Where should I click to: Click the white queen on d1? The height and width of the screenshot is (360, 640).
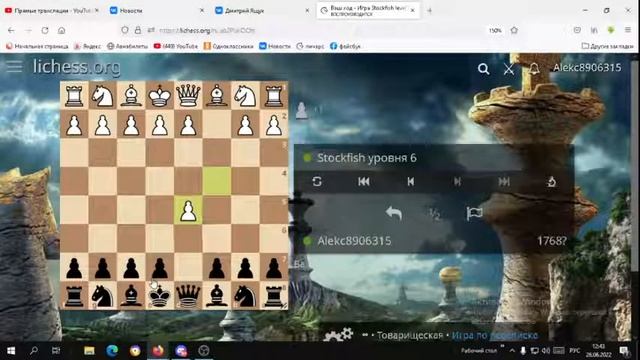[x=188, y=95]
